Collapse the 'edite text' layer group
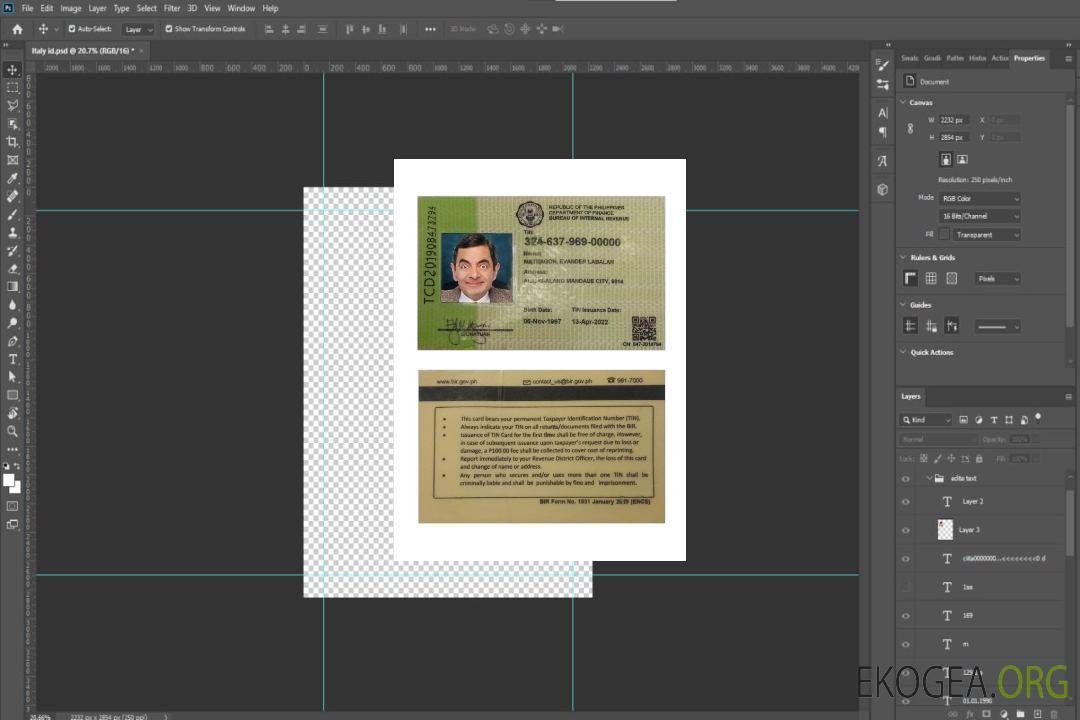This screenshot has height=720, width=1080. [928, 479]
